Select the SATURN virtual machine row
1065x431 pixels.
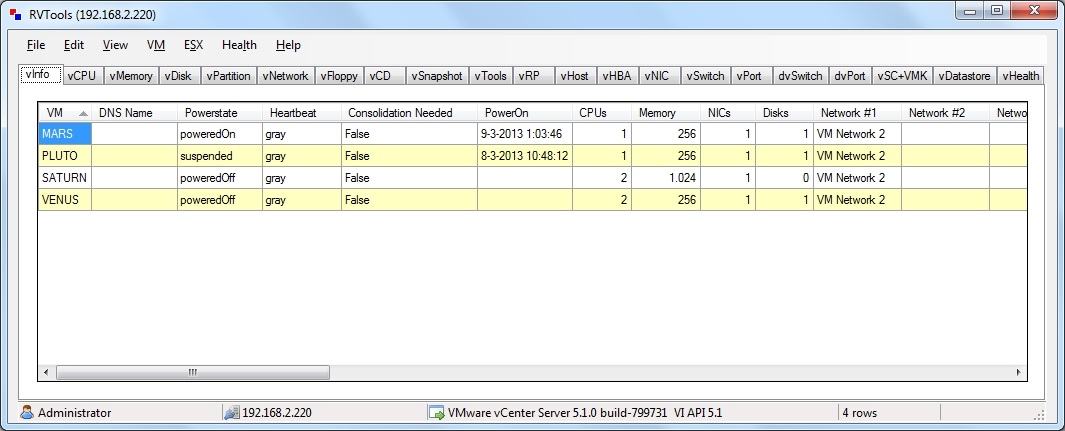pyautogui.click(x=532, y=178)
